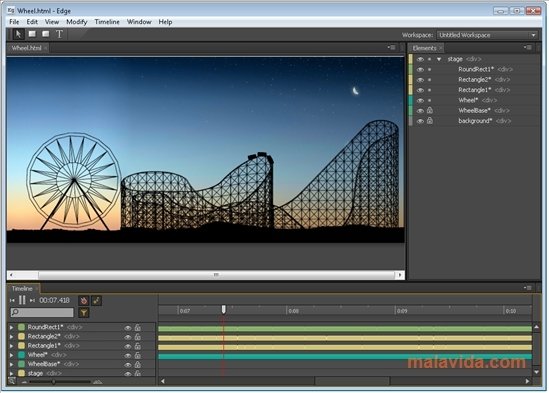Select the Timeline panel tab
The width and height of the screenshot is (549, 393).
tap(22, 289)
